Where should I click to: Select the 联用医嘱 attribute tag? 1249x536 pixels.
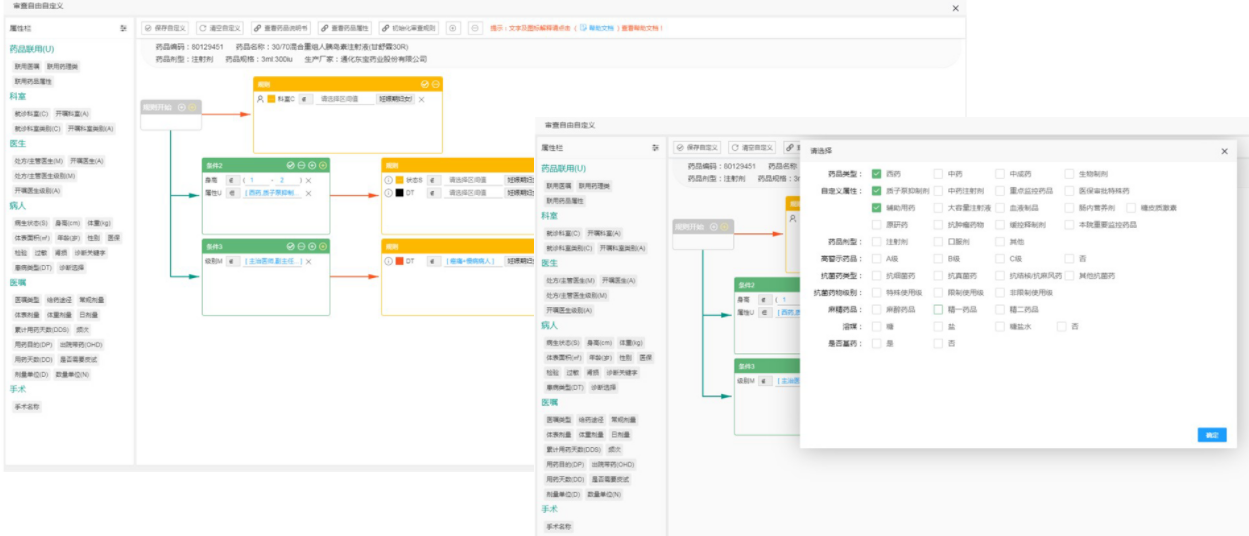click(27, 66)
